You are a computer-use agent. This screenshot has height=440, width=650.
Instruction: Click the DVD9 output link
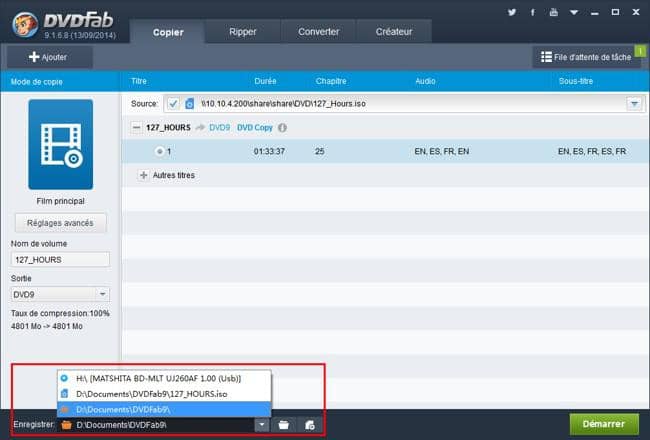[x=219, y=128]
